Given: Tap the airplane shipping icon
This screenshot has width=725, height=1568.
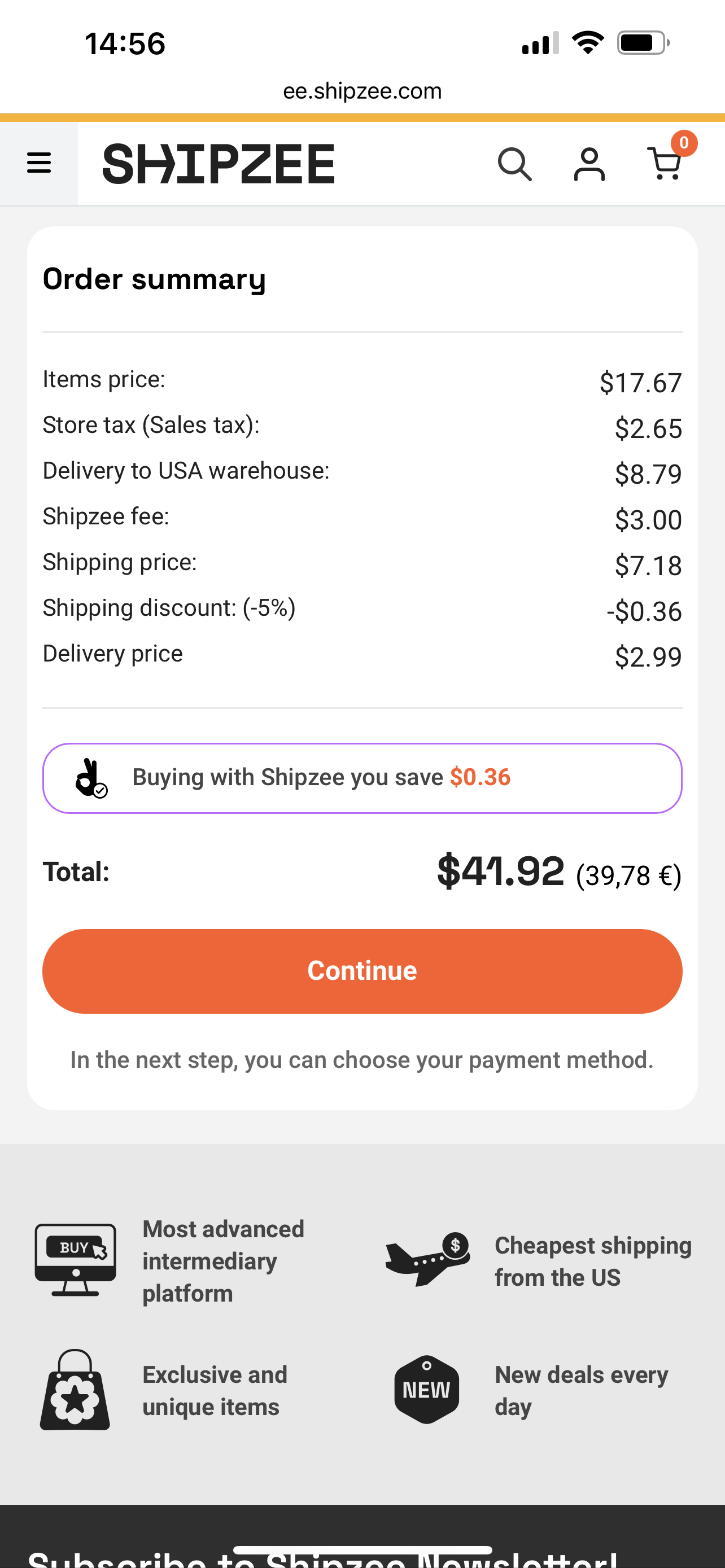Looking at the screenshot, I should coord(427,1260).
